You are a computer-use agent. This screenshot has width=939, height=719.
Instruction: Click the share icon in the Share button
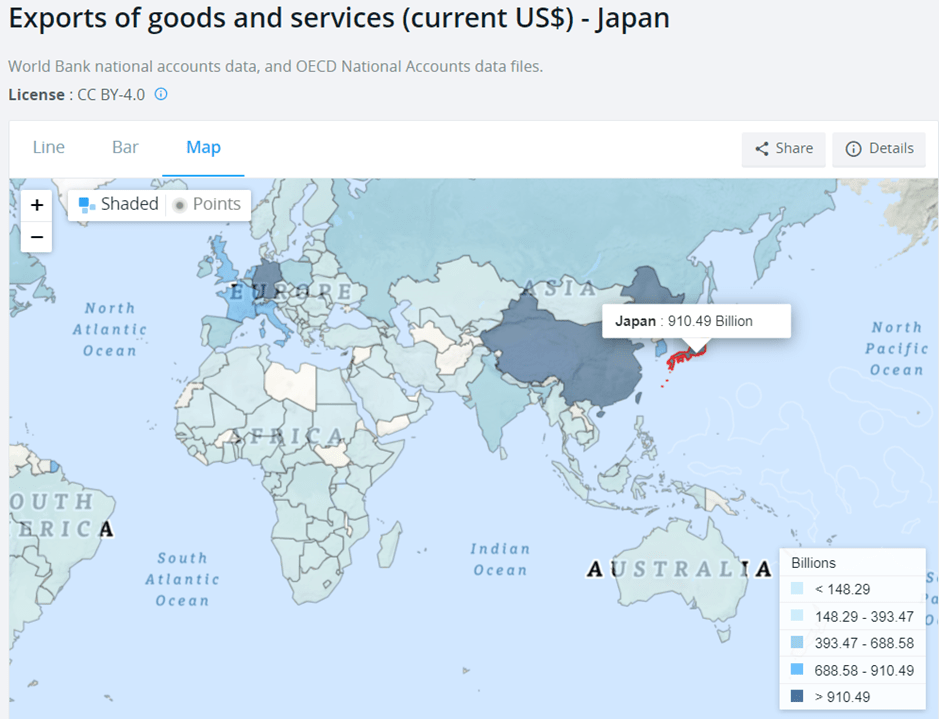(x=762, y=149)
